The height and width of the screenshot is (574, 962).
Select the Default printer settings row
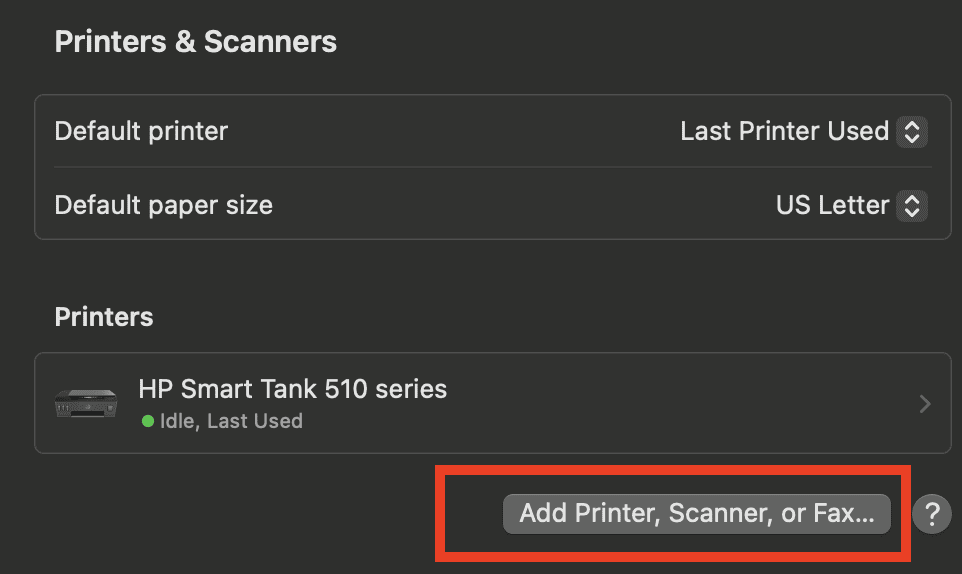point(493,131)
